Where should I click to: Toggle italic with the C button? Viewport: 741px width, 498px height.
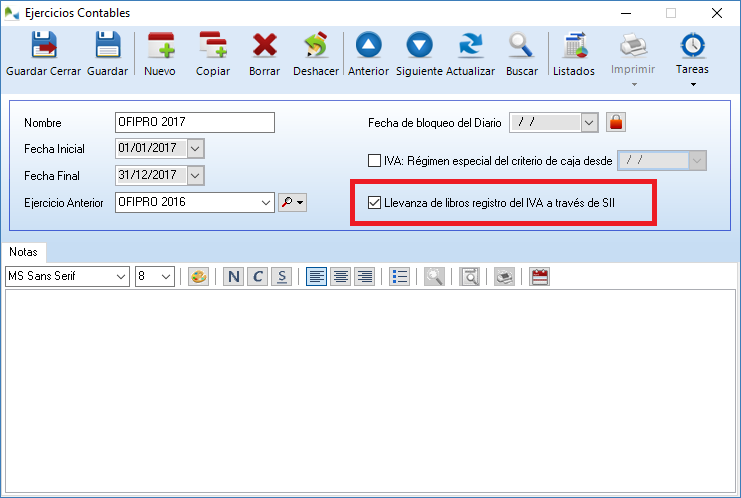click(x=257, y=276)
